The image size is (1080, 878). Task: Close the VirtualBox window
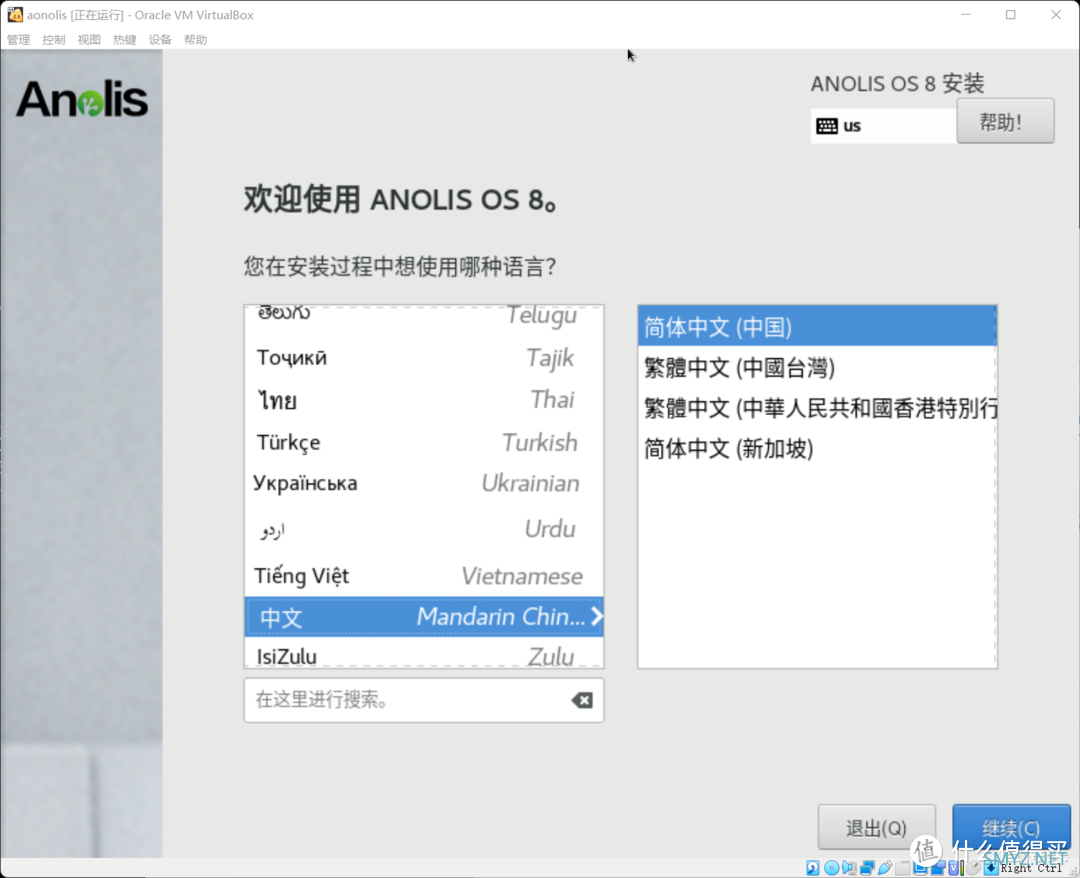point(1055,14)
